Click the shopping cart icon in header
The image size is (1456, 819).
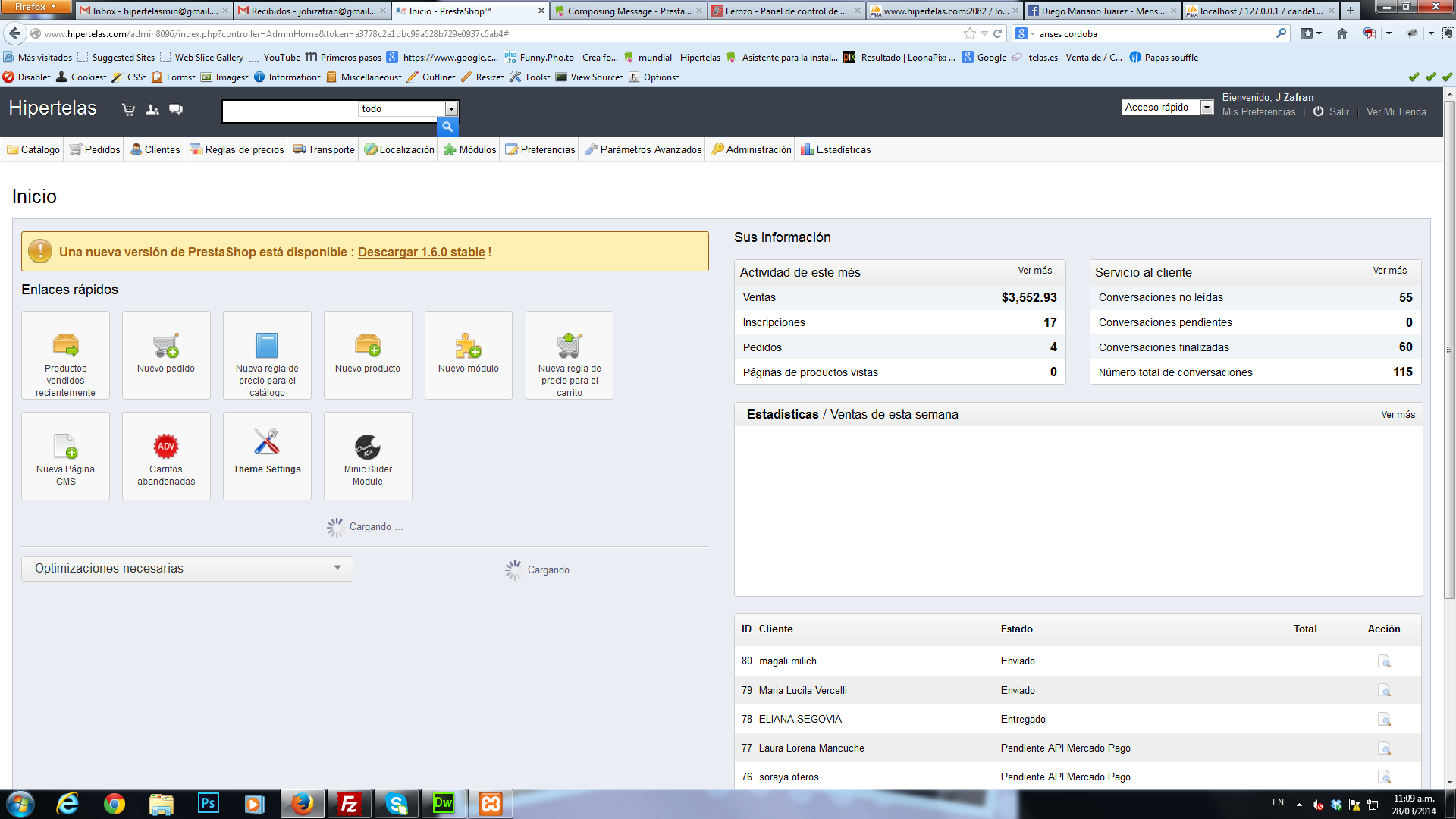pyautogui.click(x=128, y=109)
